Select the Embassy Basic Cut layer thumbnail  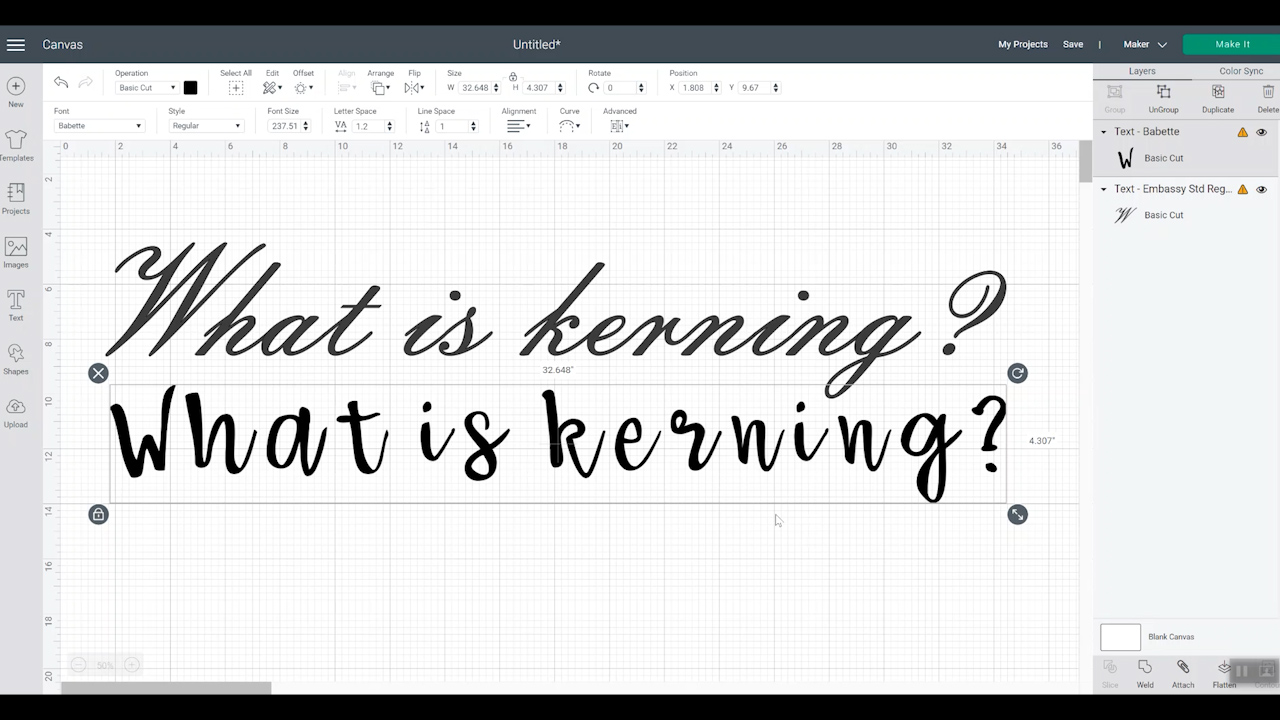[1126, 215]
